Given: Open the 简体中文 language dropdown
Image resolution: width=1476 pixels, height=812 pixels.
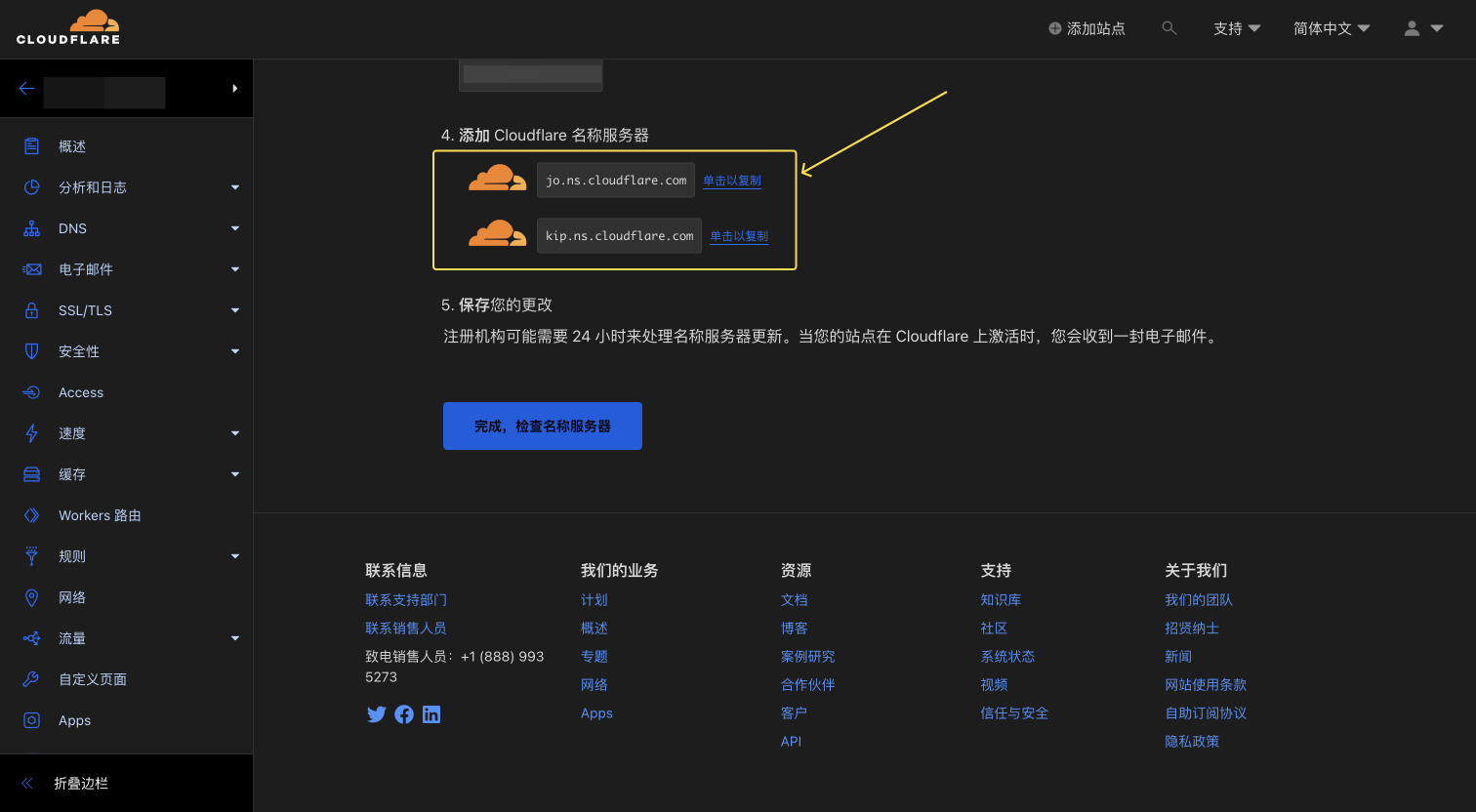Looking at the screenshot, I should pyautogui.click(x=1332, y=28).
